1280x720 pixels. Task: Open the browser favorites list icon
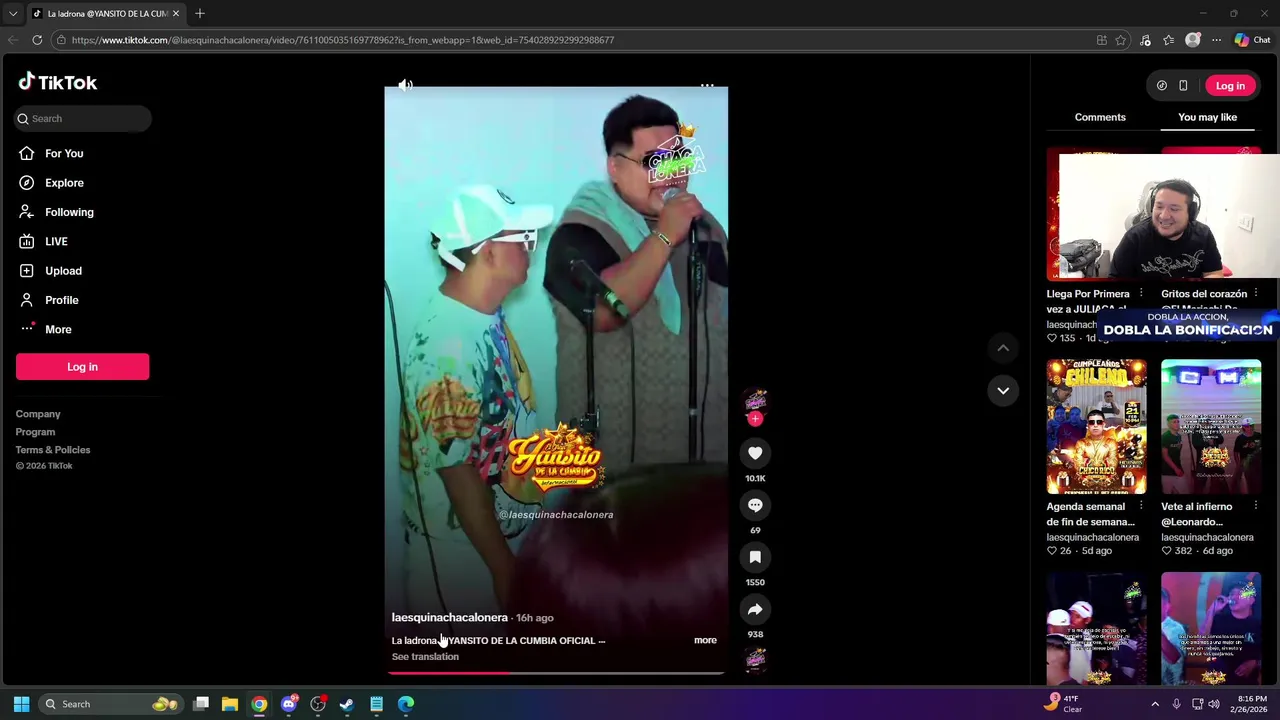click(1168, 40)
